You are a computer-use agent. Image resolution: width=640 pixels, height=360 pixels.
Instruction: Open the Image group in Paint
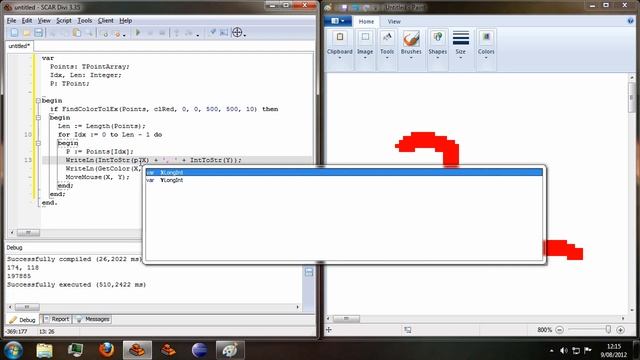tap(365, 44)
